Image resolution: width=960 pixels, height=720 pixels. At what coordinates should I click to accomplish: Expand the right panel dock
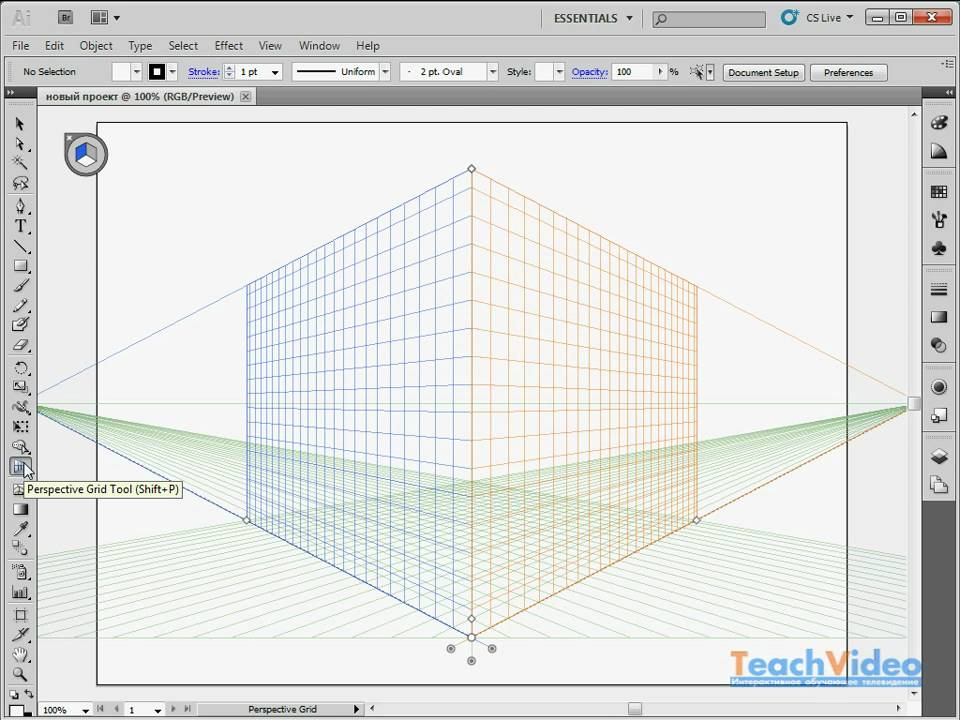click(949, 92)
